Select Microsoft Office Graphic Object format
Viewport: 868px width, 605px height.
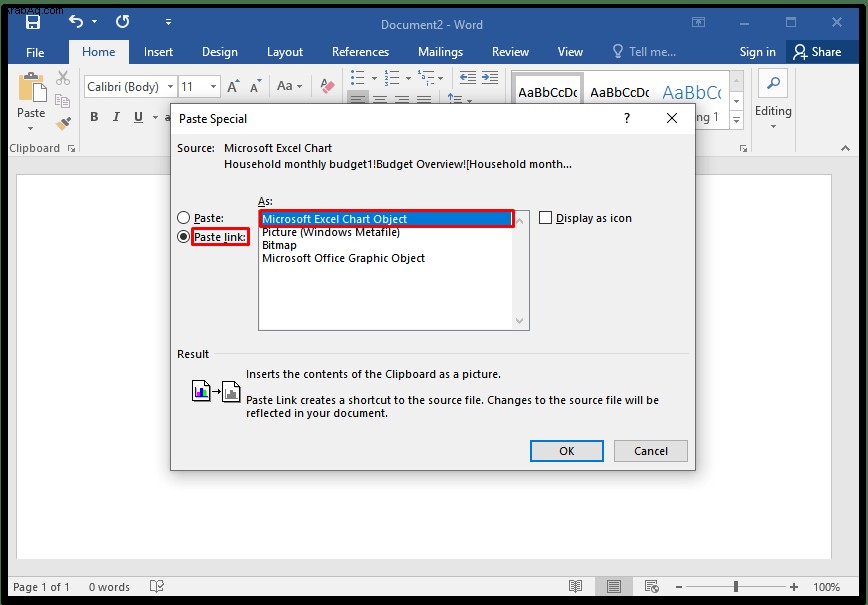click(343, 258)
